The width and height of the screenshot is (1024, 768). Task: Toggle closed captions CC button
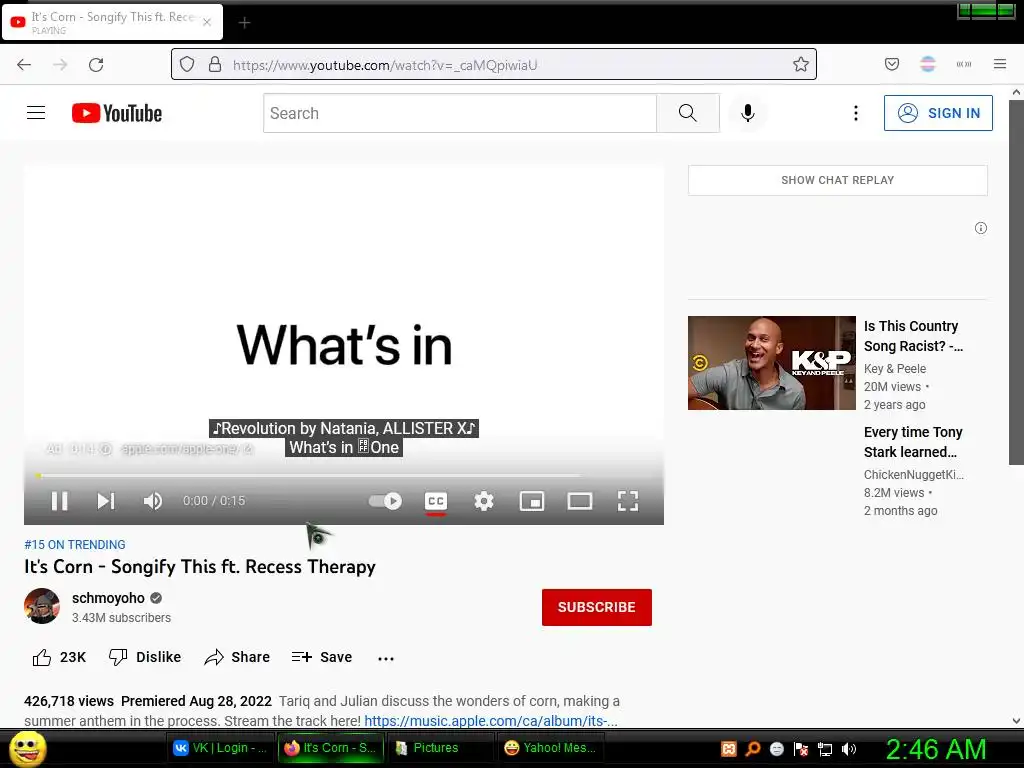click(x=436, y=502)
